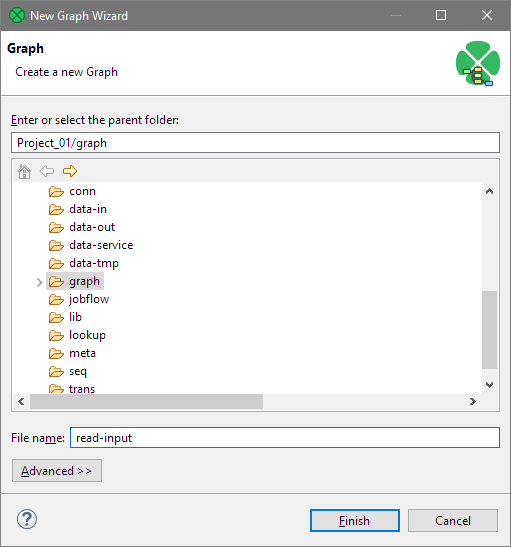
Task: Click the lookup folder icon
Action: click(x=56, y=336)
